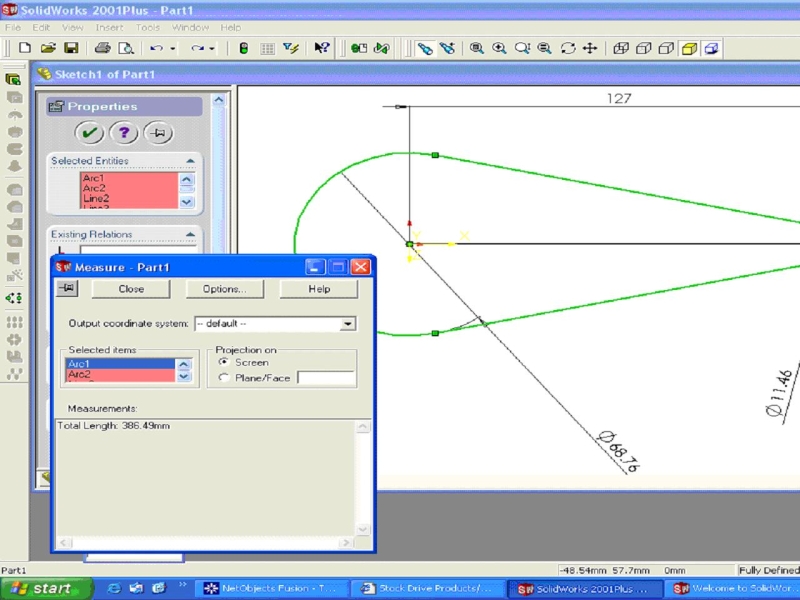Redo the last undone action
The width and height of the screenshot is (800, 600).
click(197, 48)
